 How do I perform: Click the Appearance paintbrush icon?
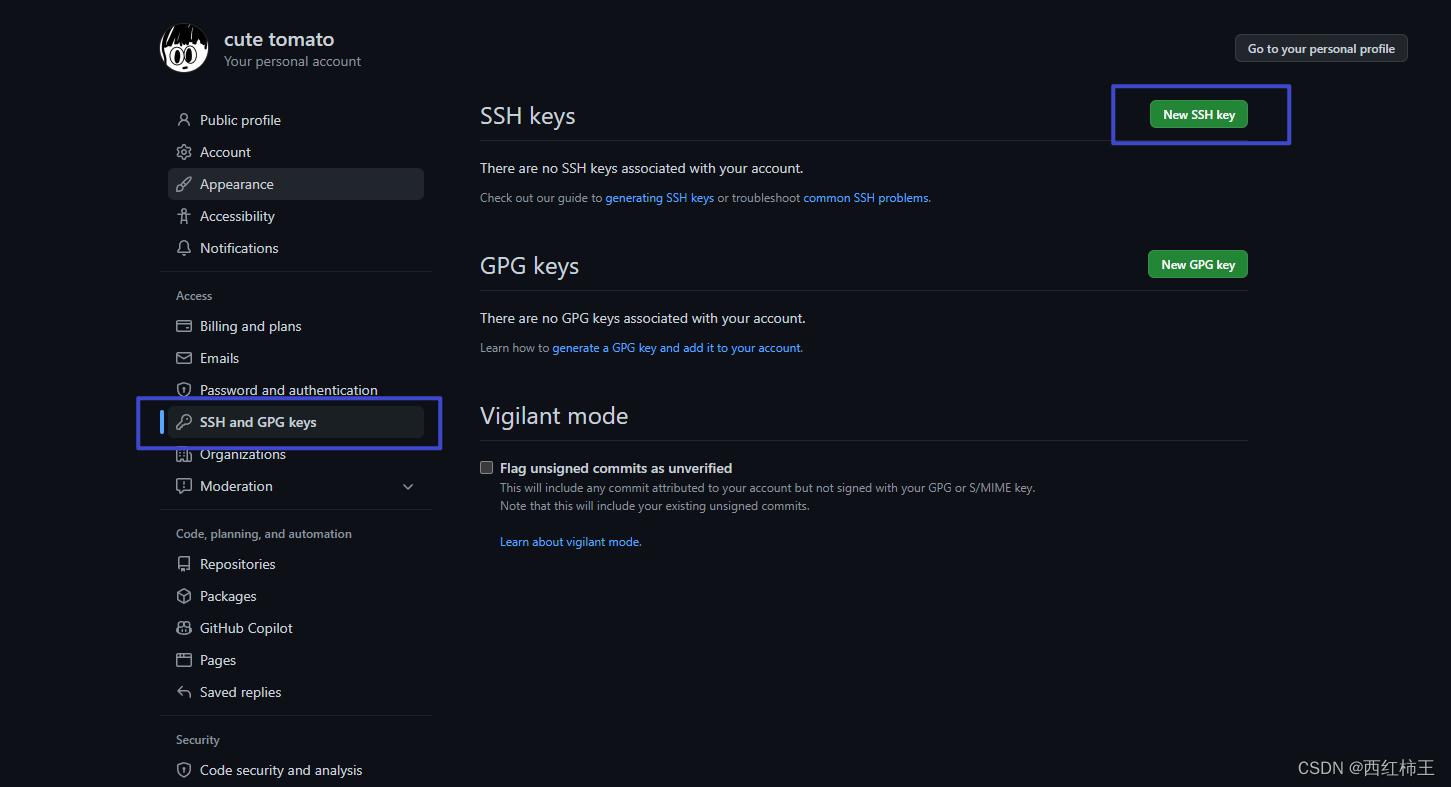pyautogui.click(x=183, y=183)
